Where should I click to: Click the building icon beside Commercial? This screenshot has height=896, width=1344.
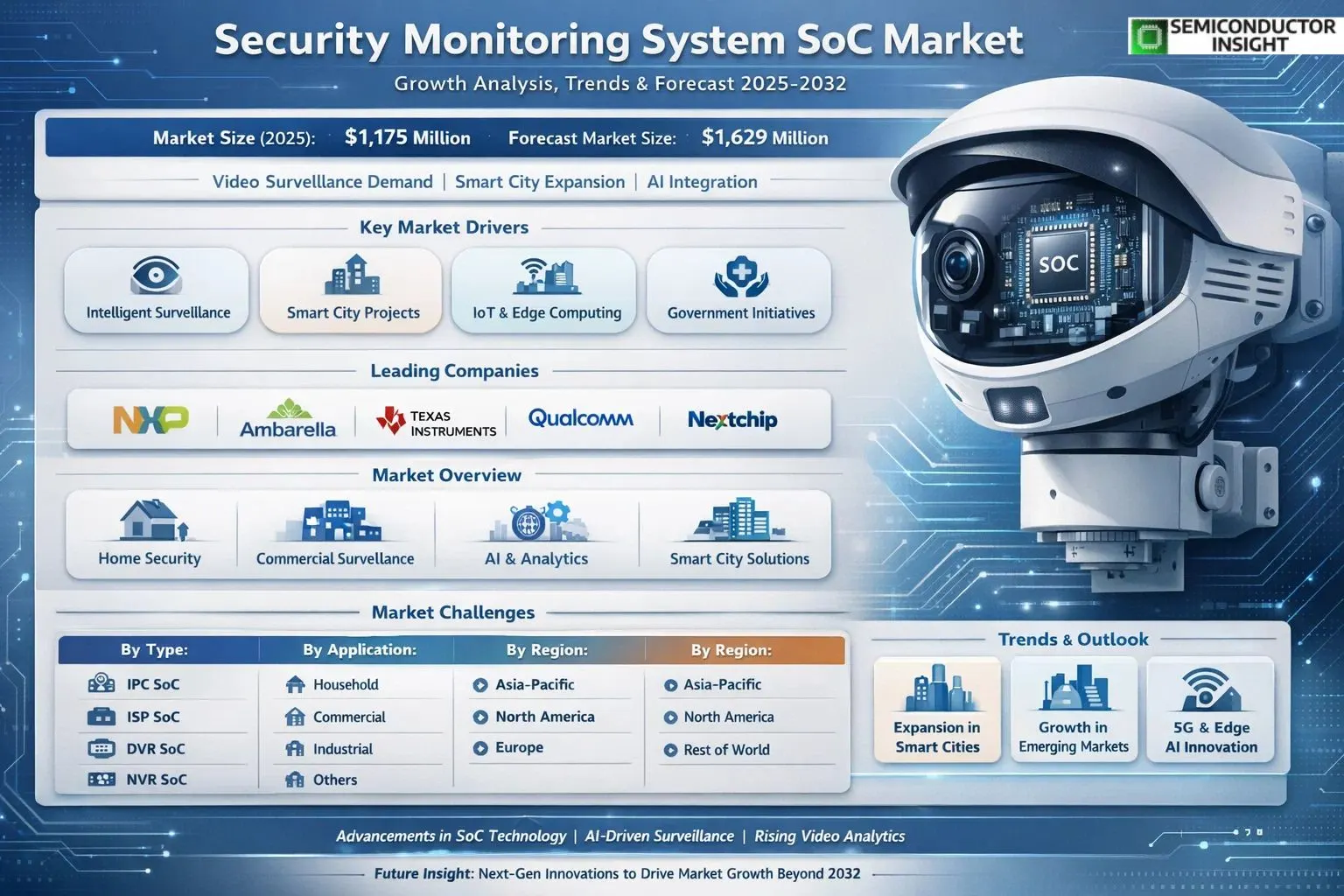tap(295, 717)
